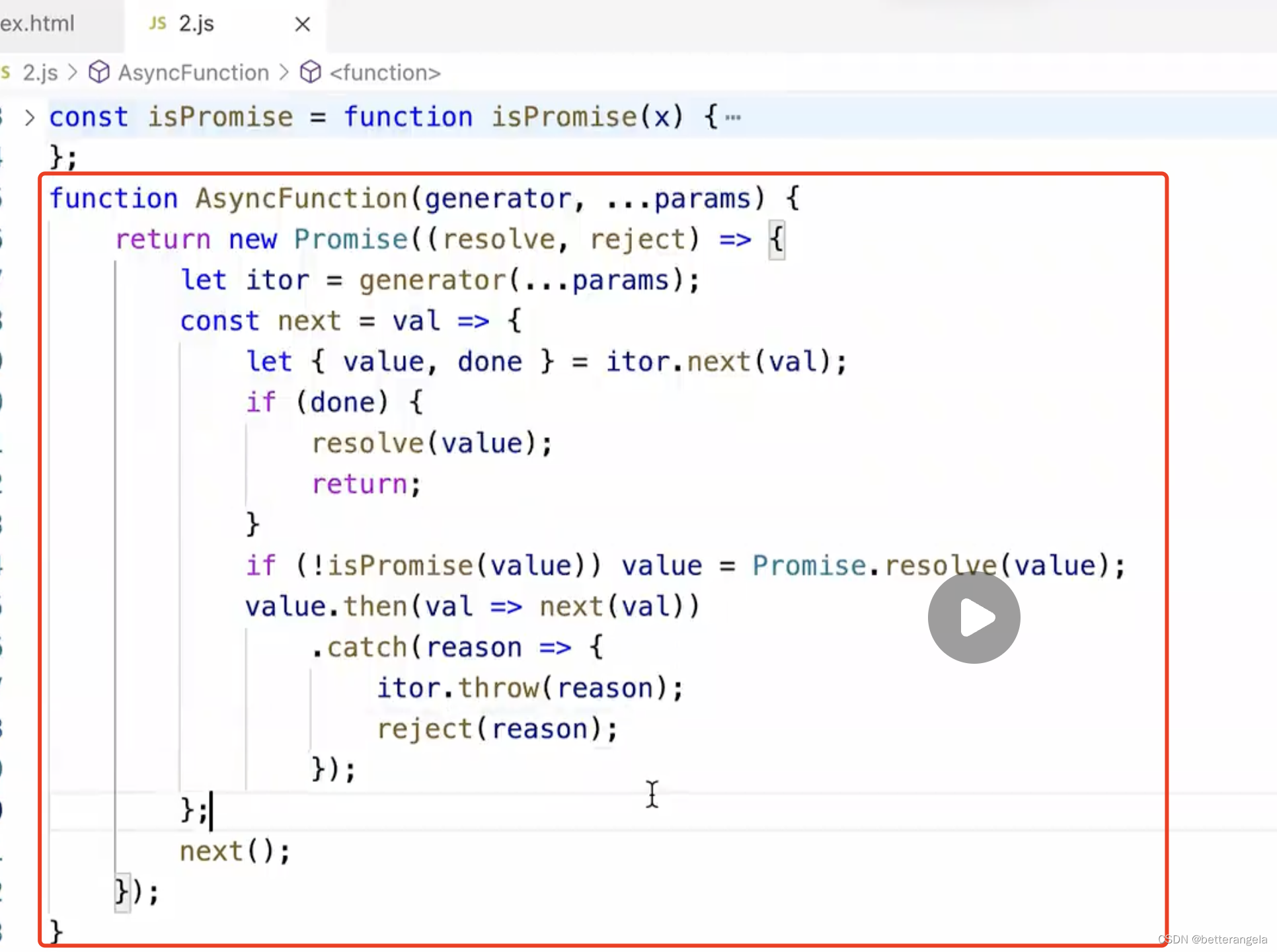Click the AsyncFunction breadcrumb cube icon
The height and width of the screenshot is (952, 1277).
coord(99,72)
